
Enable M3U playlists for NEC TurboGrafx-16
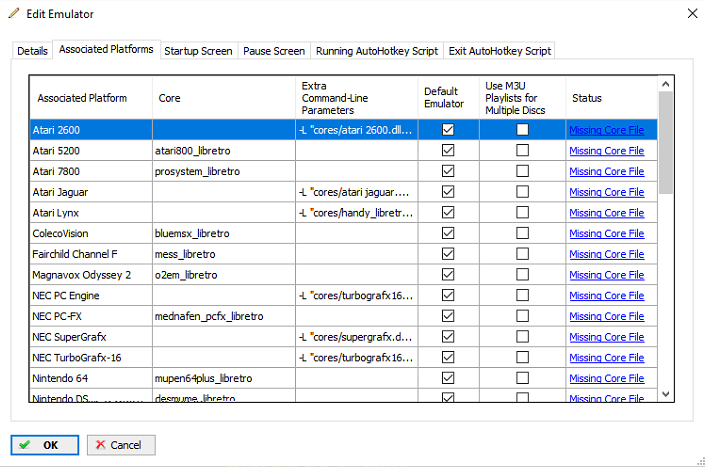(522, 357)
